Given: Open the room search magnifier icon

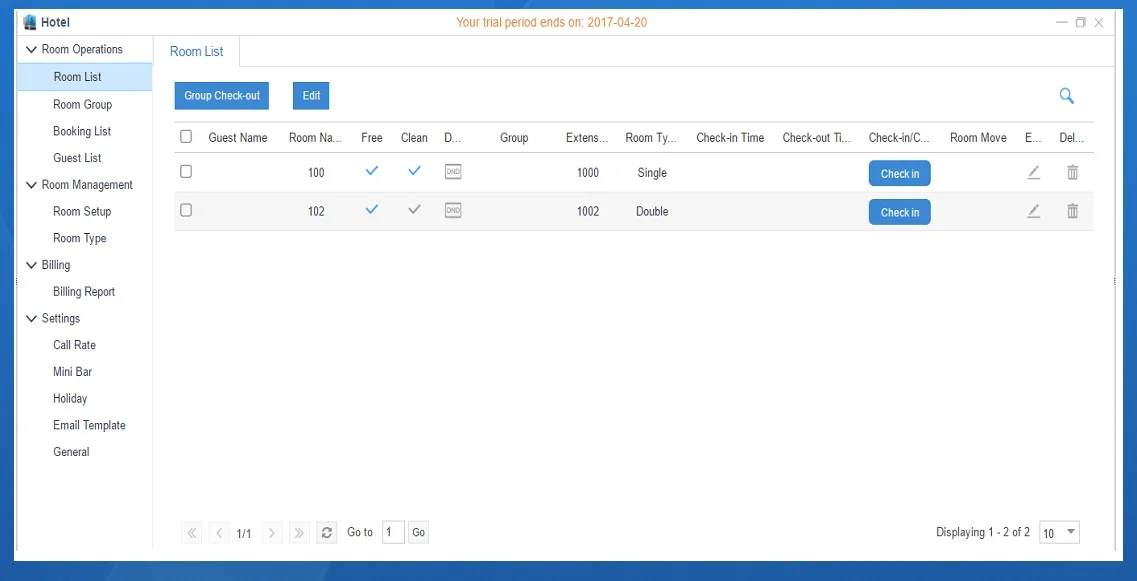Looking at the screenshot, I should click(x=1066, y=96).
